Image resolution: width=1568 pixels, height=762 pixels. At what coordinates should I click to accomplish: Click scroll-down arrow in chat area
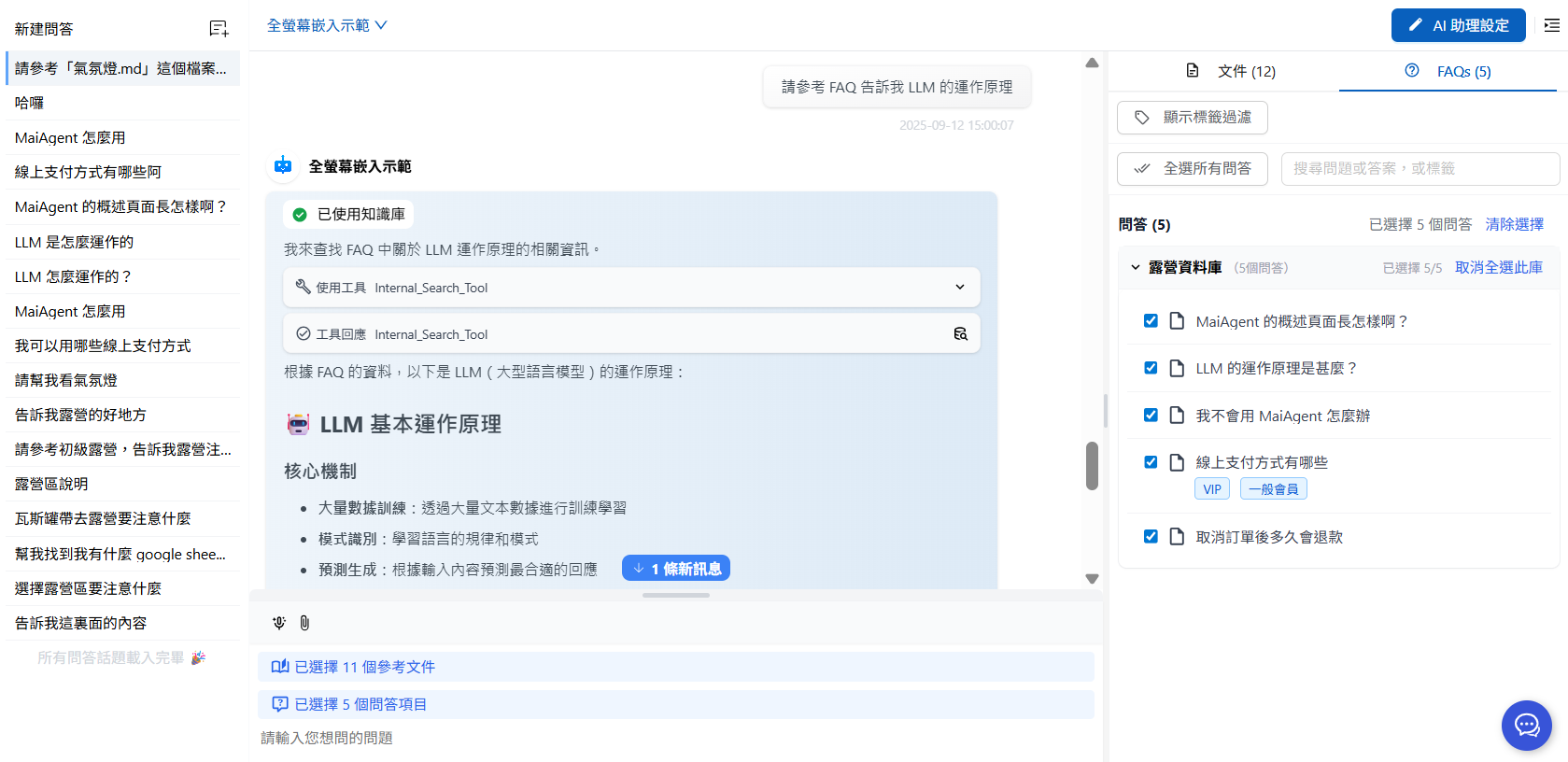1092,579
